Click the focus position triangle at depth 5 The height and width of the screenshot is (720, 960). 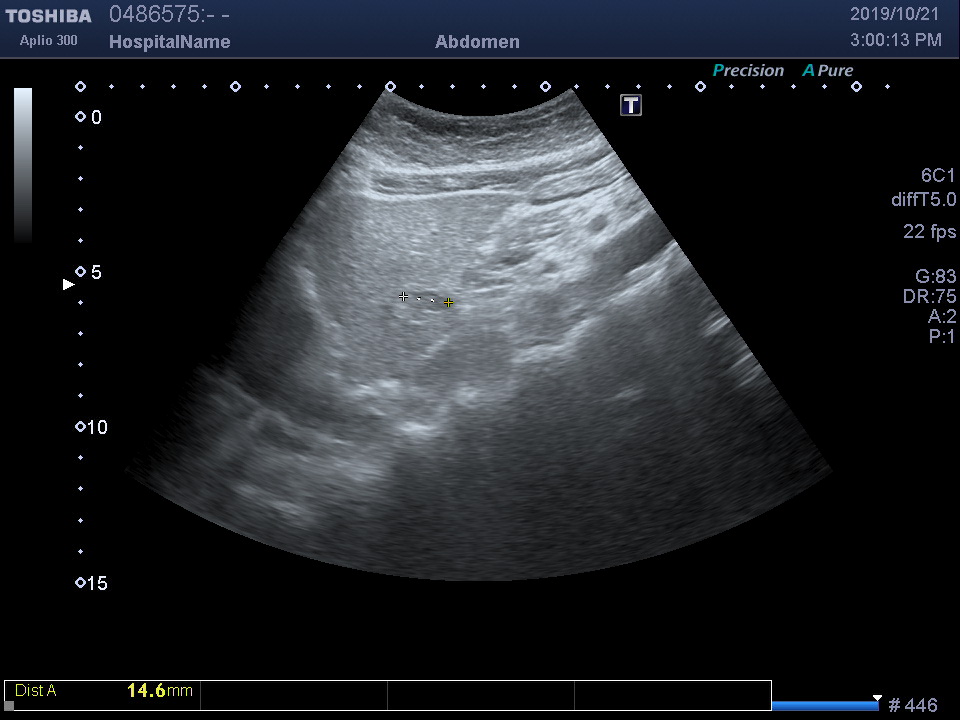click(69, 284)
